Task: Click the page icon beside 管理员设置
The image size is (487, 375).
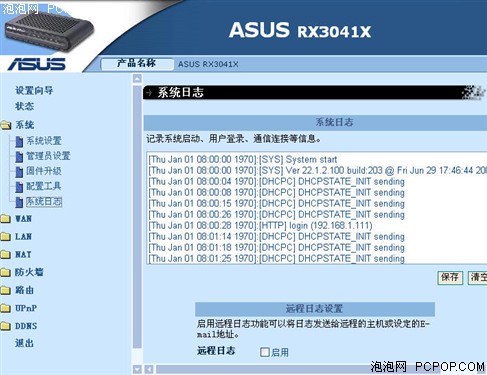Action: 19,156
